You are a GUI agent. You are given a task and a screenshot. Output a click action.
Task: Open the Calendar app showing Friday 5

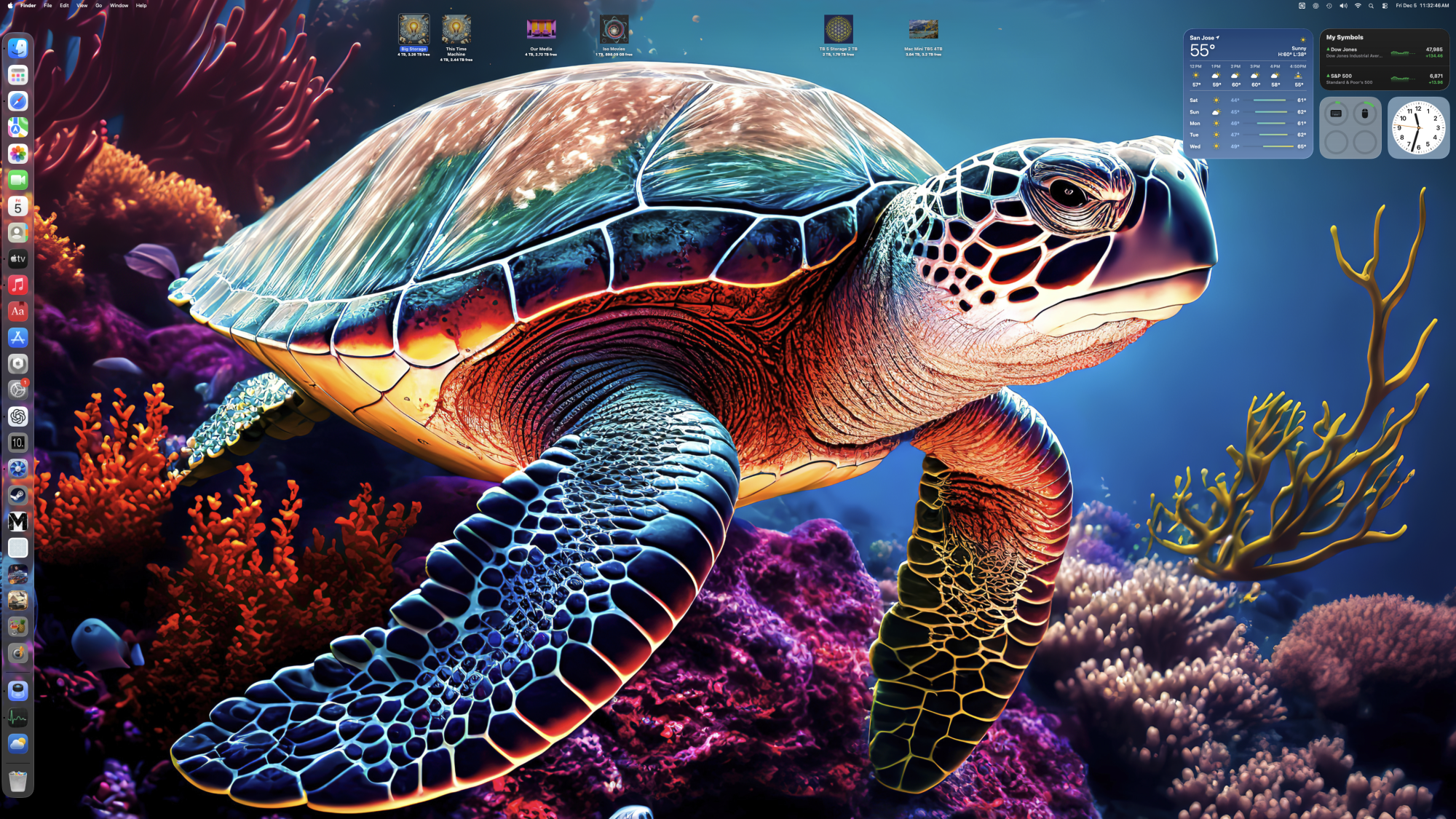tap(19, 207)
